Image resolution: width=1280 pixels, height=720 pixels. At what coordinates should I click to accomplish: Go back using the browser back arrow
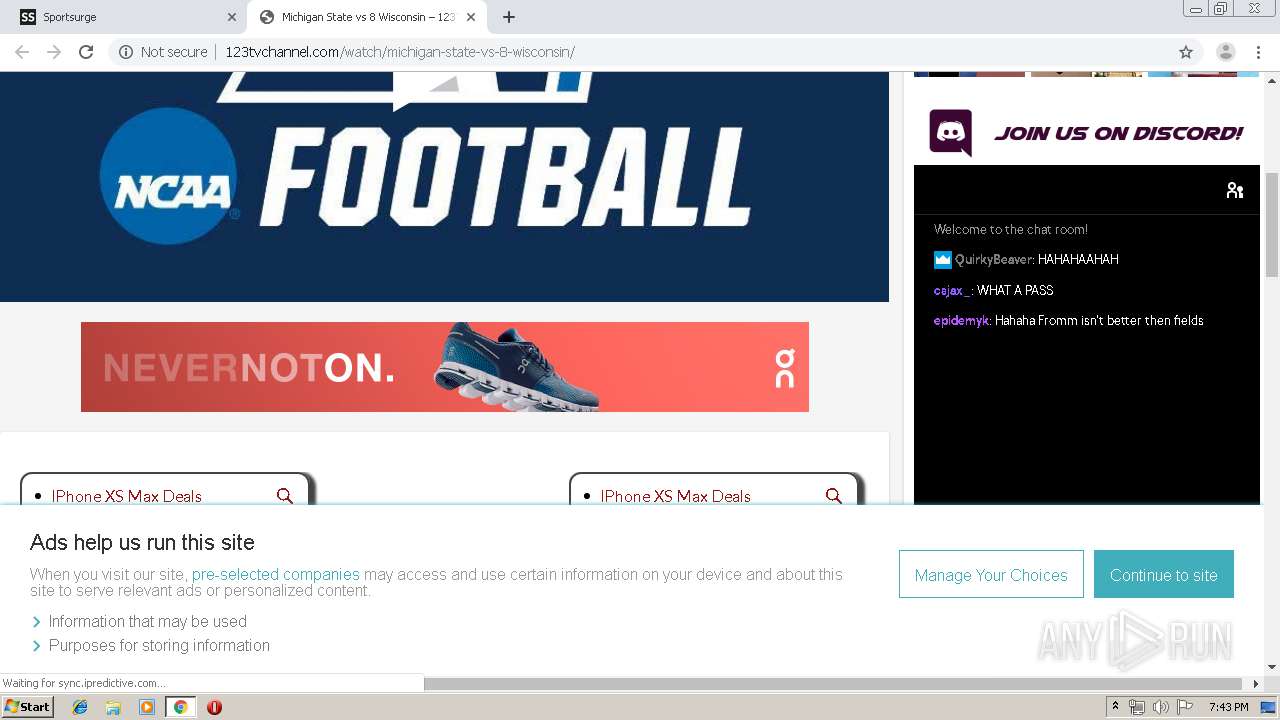click(x=22, y=52)
